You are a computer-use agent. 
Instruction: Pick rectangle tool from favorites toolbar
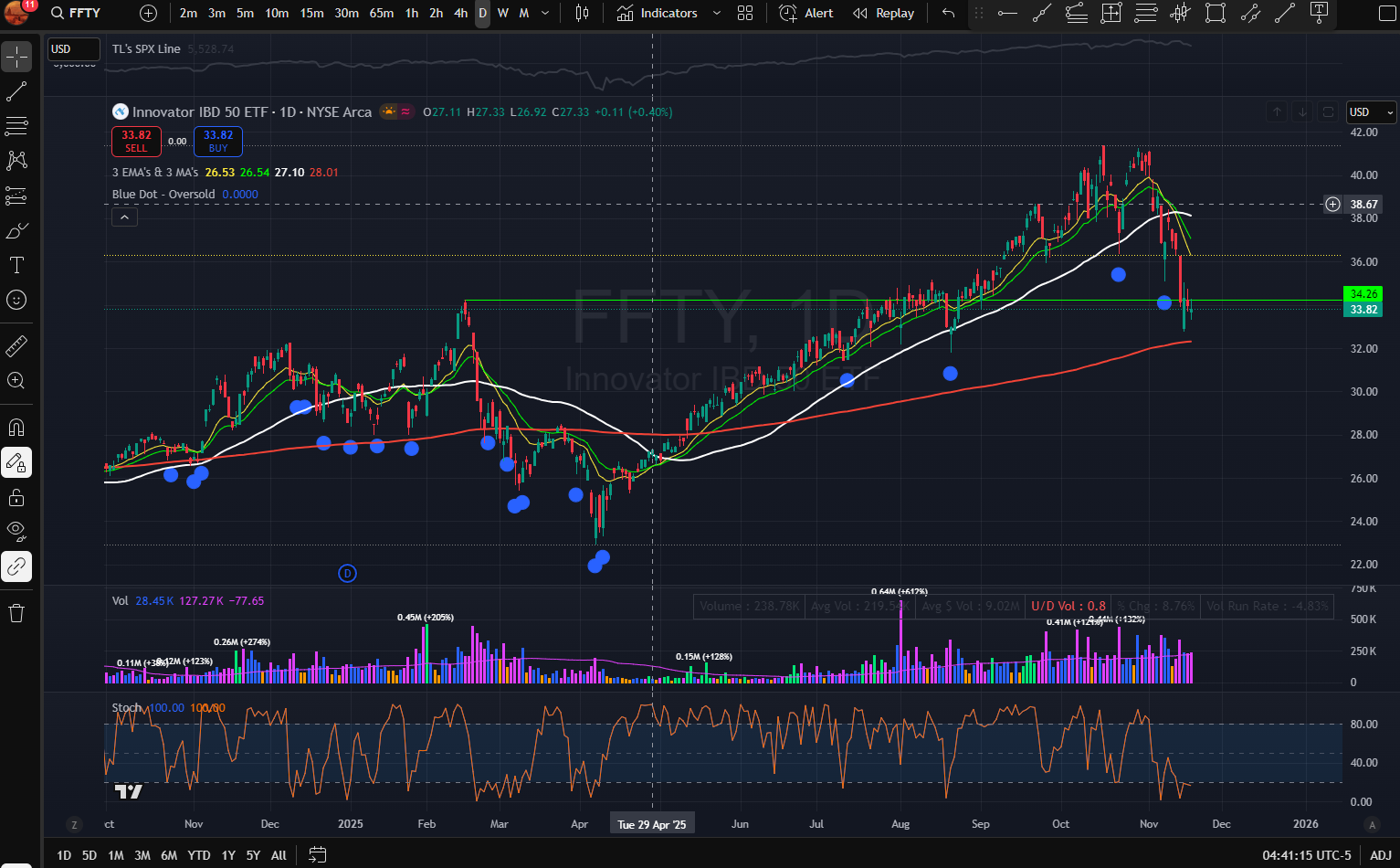[x=1215, y=13]
